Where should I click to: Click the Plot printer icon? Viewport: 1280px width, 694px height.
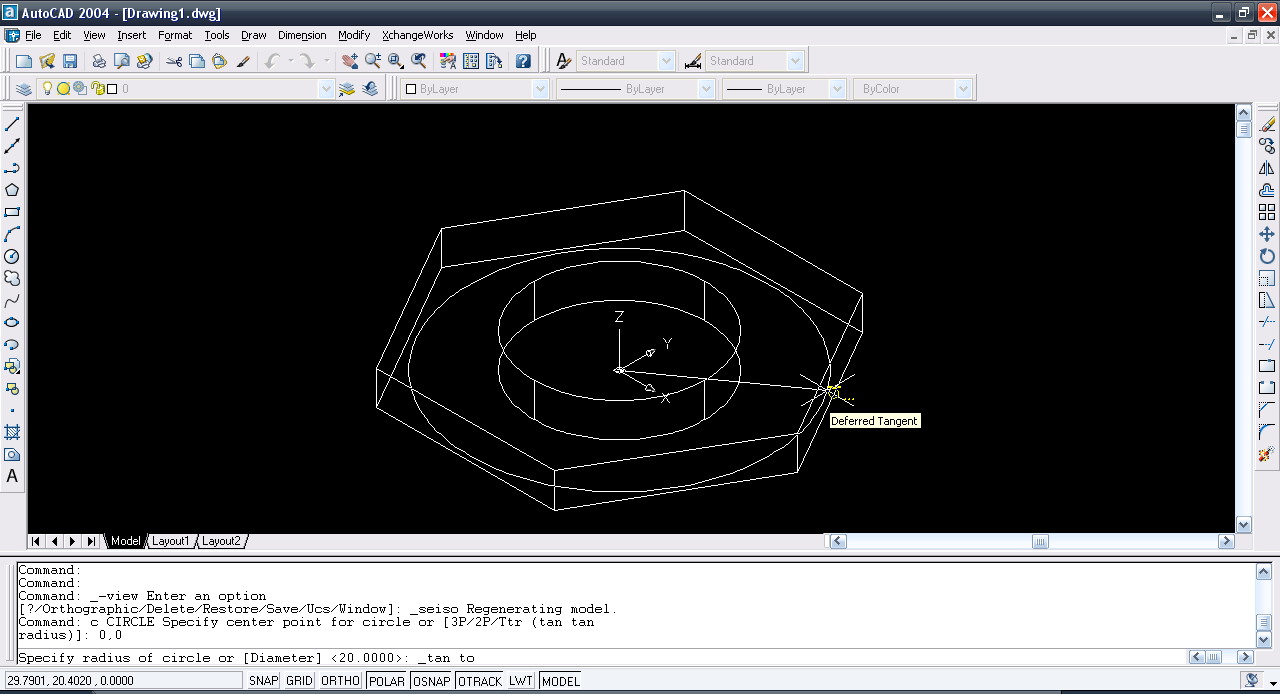[99, 61]
